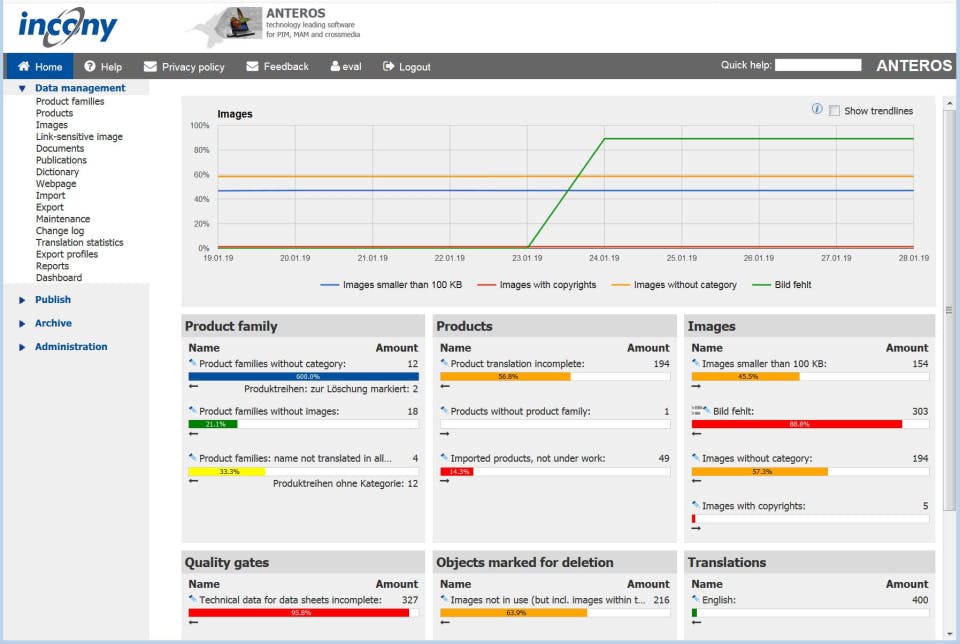Click the Home icon in navigation bar
The image size is (960, 644).
[24, 66]
